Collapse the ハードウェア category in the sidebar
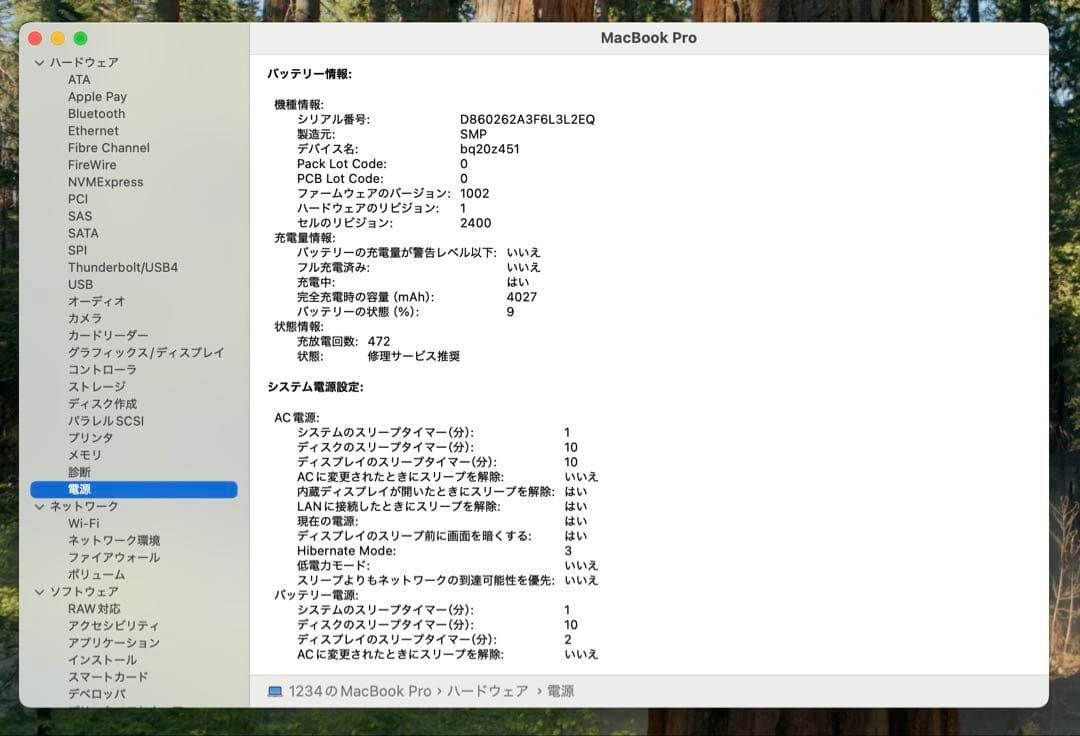The height and width of the screenshot is (736, 1080). pos(39,61)
